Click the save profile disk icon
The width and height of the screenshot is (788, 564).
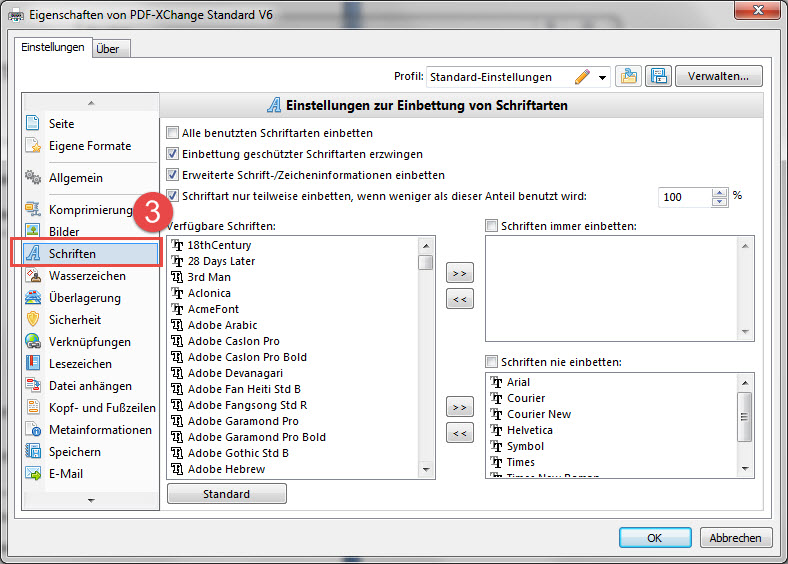658,76
